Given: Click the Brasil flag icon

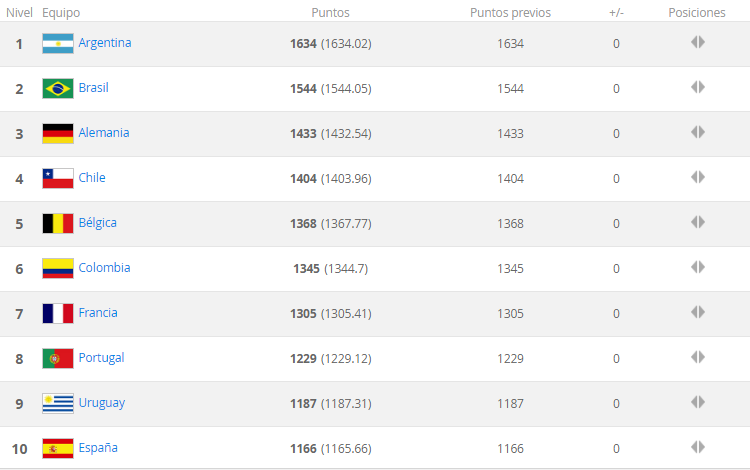Looking at the screenshot, I should coord(58,89).
